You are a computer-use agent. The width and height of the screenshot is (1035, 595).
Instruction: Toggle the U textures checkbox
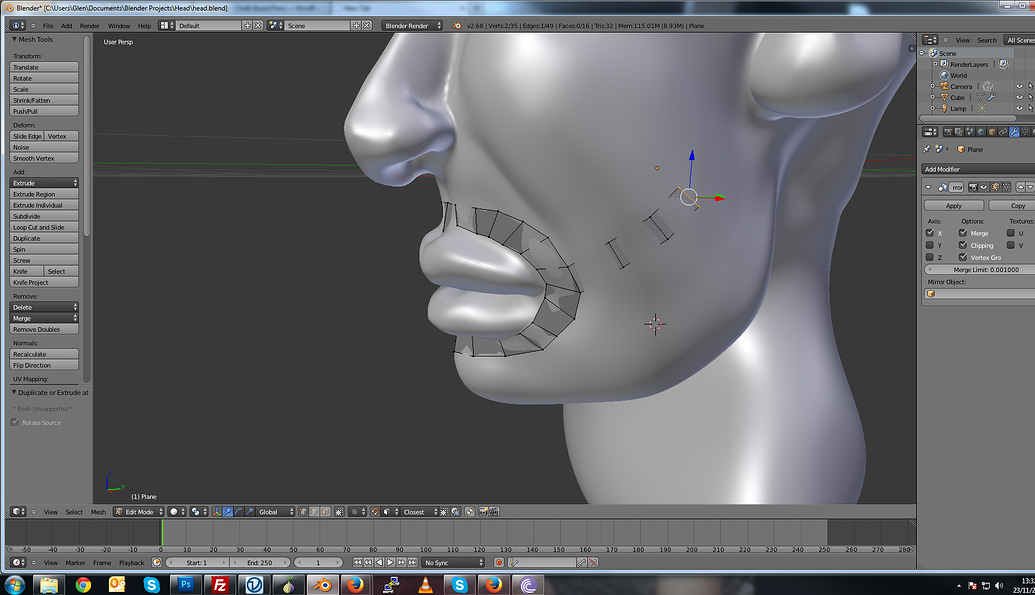click(1011, 232)
